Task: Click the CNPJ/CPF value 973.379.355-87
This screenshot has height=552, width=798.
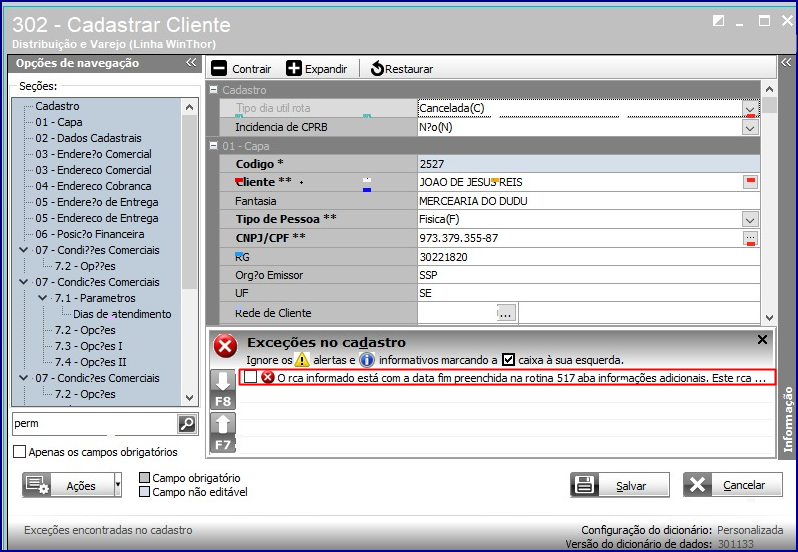Action: [x=459, y=238]
